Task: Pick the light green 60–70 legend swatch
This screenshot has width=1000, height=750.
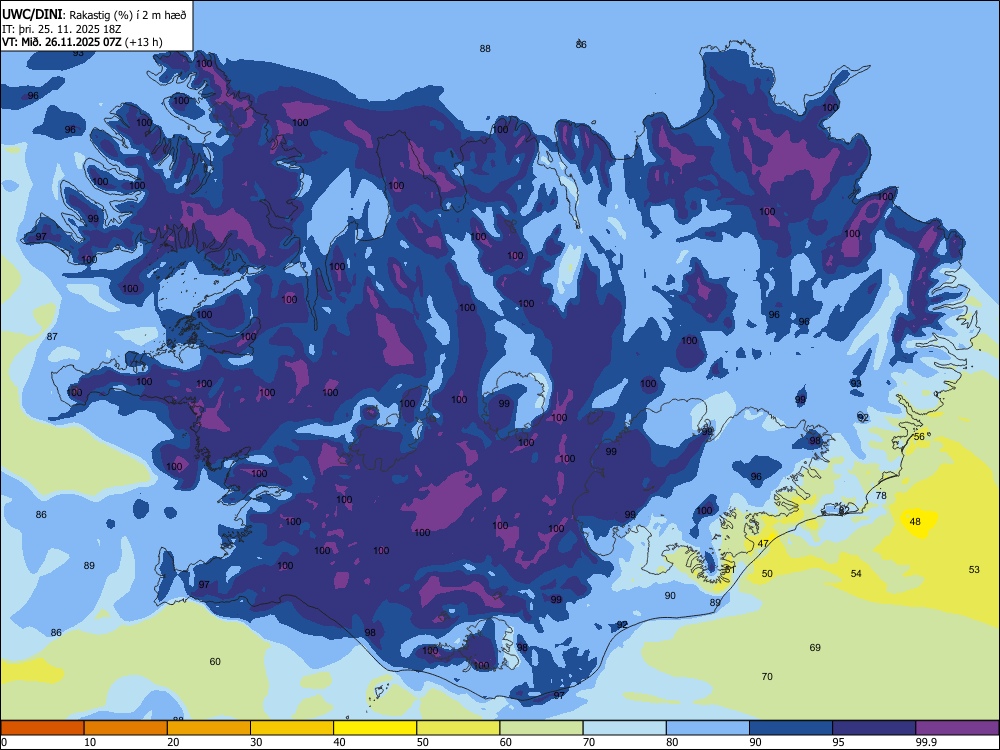Action: 541,728
